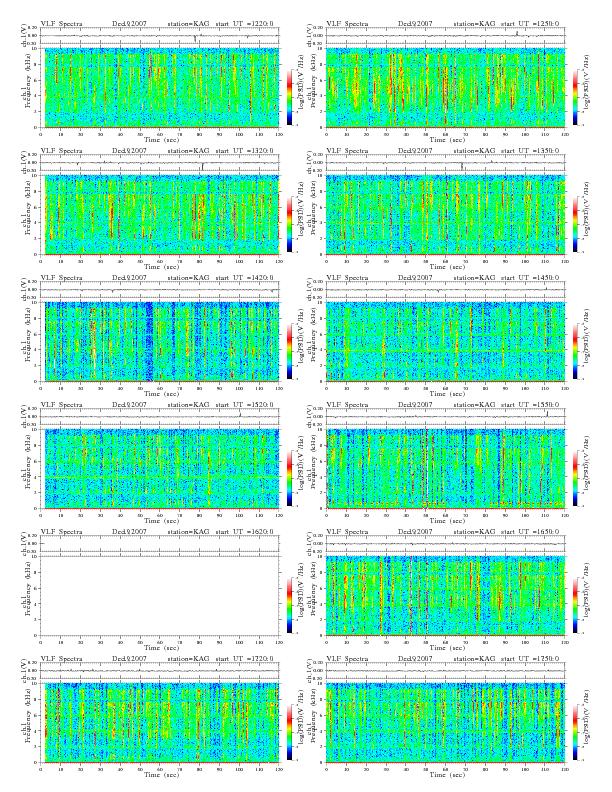612x792 pixels.
Task: Select the PSD color bar of the UT 1250 panel
Action: tap(576, 97)
